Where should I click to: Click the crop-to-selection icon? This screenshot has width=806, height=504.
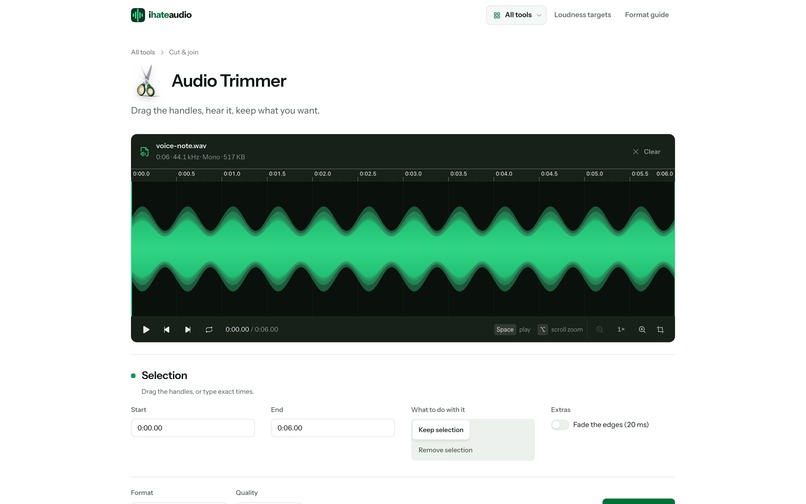[x=661, y=330]
